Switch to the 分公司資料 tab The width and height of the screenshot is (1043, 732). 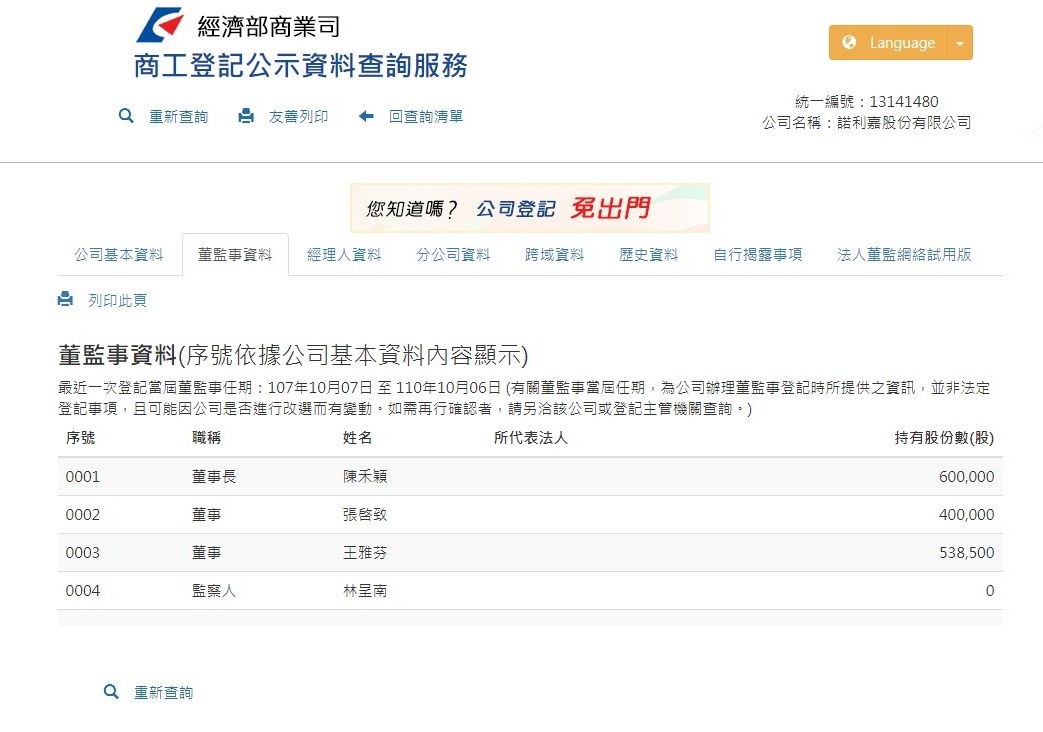(453, 254)
